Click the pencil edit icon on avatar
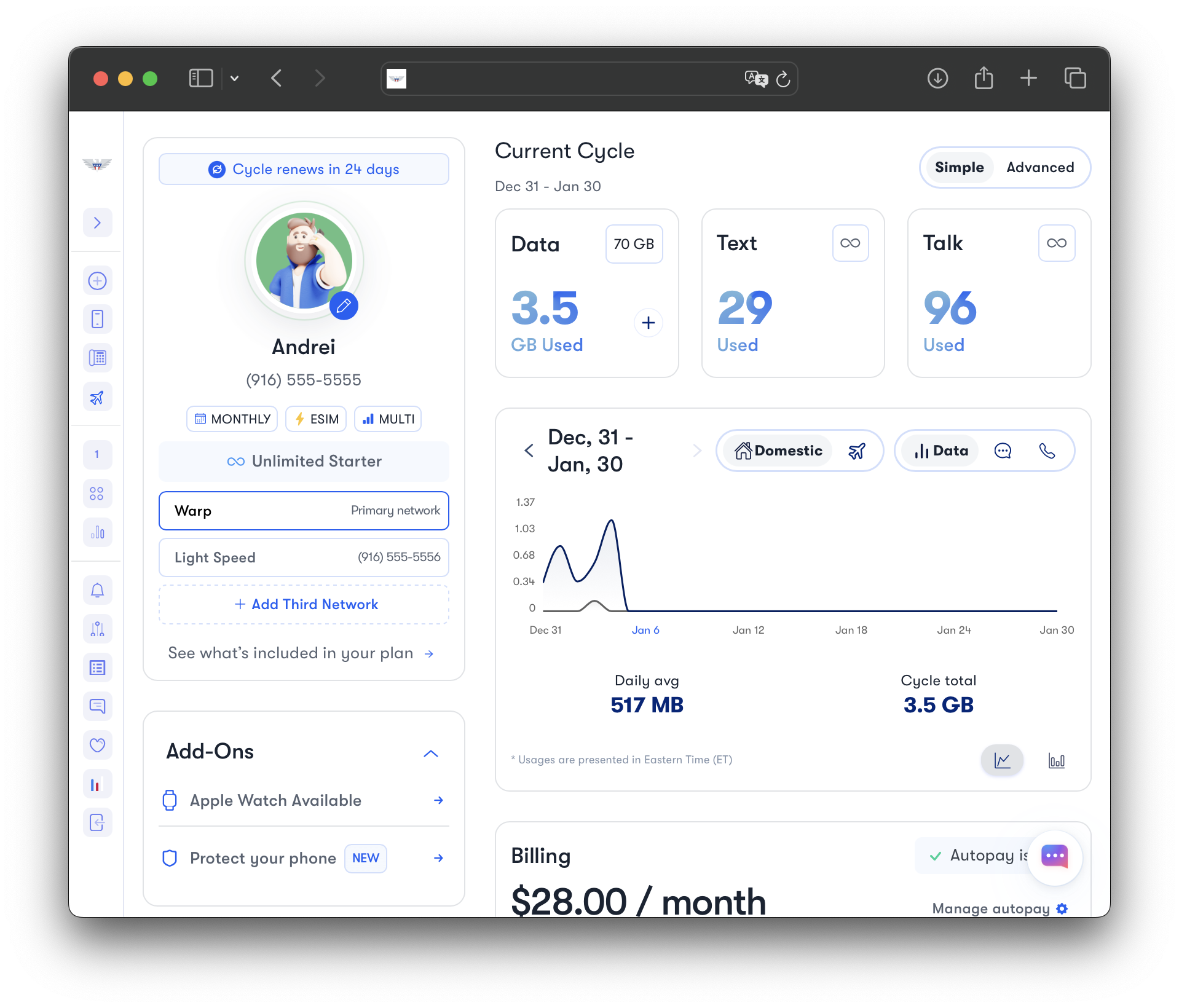This screenshot has width=1179, height=1008. tap(344, 305)
